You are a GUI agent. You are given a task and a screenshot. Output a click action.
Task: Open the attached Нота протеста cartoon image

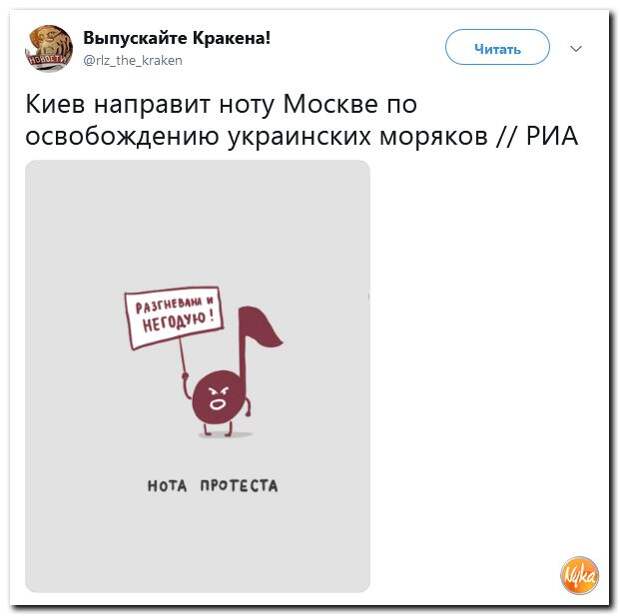[x=197, y=376]
